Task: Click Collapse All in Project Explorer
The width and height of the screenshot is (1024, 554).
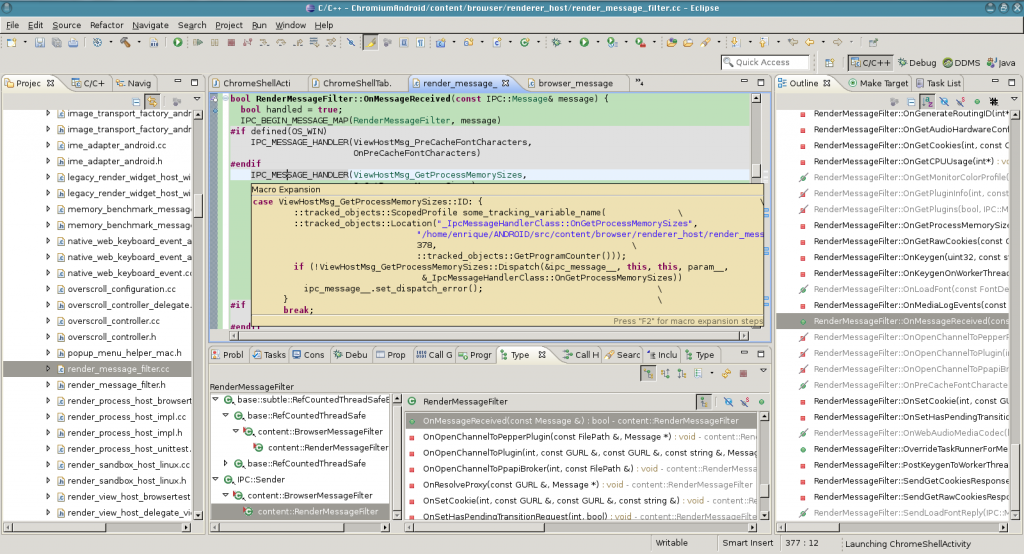Action: click(x=137, y=102)
